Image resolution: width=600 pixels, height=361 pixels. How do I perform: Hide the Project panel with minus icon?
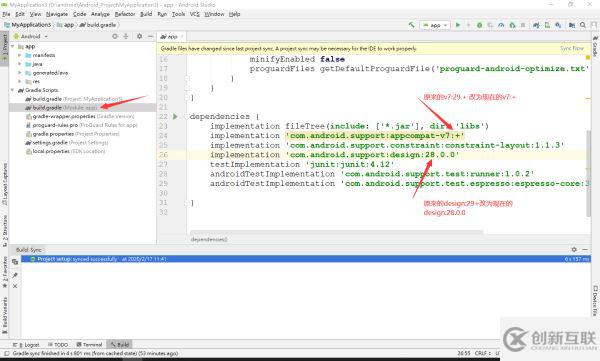150,36
